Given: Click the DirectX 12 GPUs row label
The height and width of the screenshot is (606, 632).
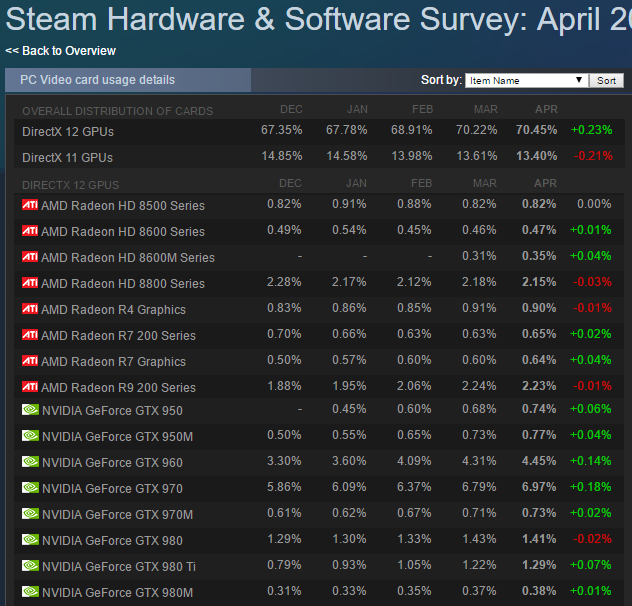Looking at the screenshot, I should pos(68,132).
